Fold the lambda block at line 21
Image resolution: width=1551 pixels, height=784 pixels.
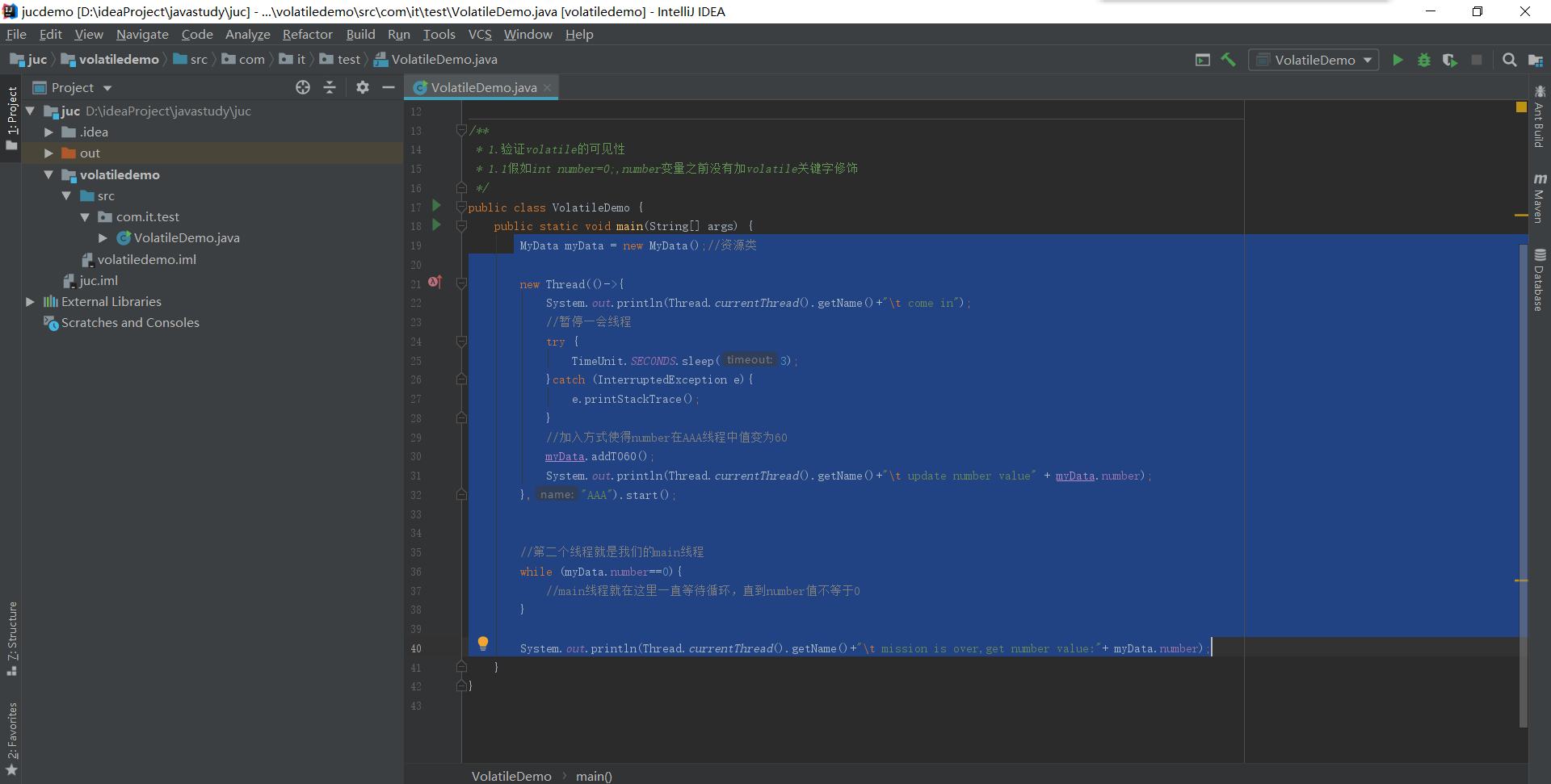coord(461,284)
